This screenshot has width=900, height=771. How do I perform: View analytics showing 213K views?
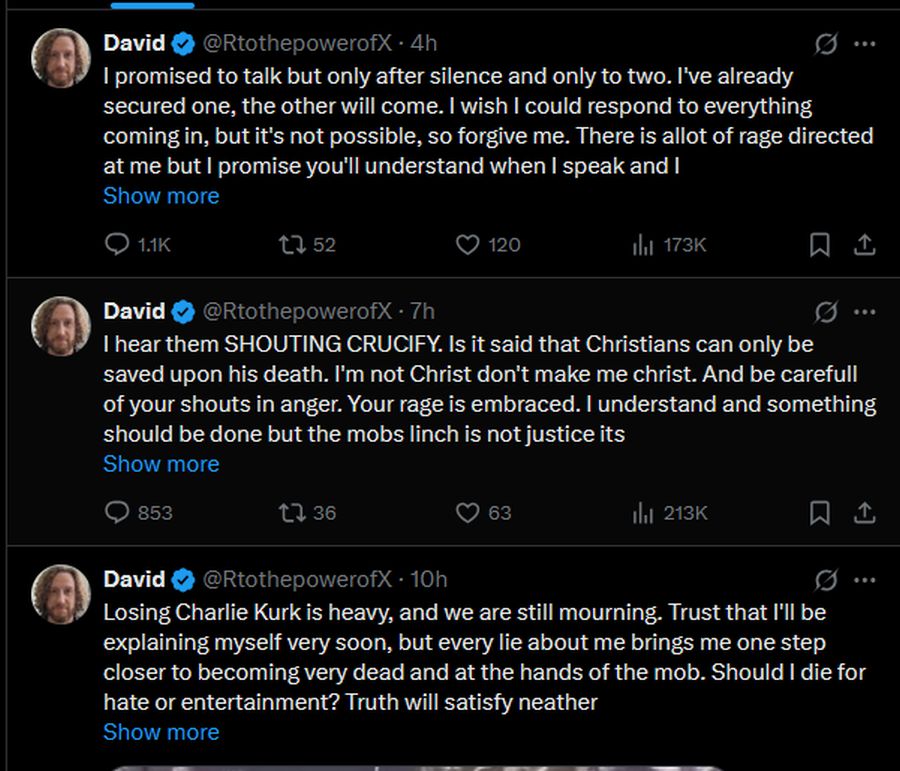643,512
